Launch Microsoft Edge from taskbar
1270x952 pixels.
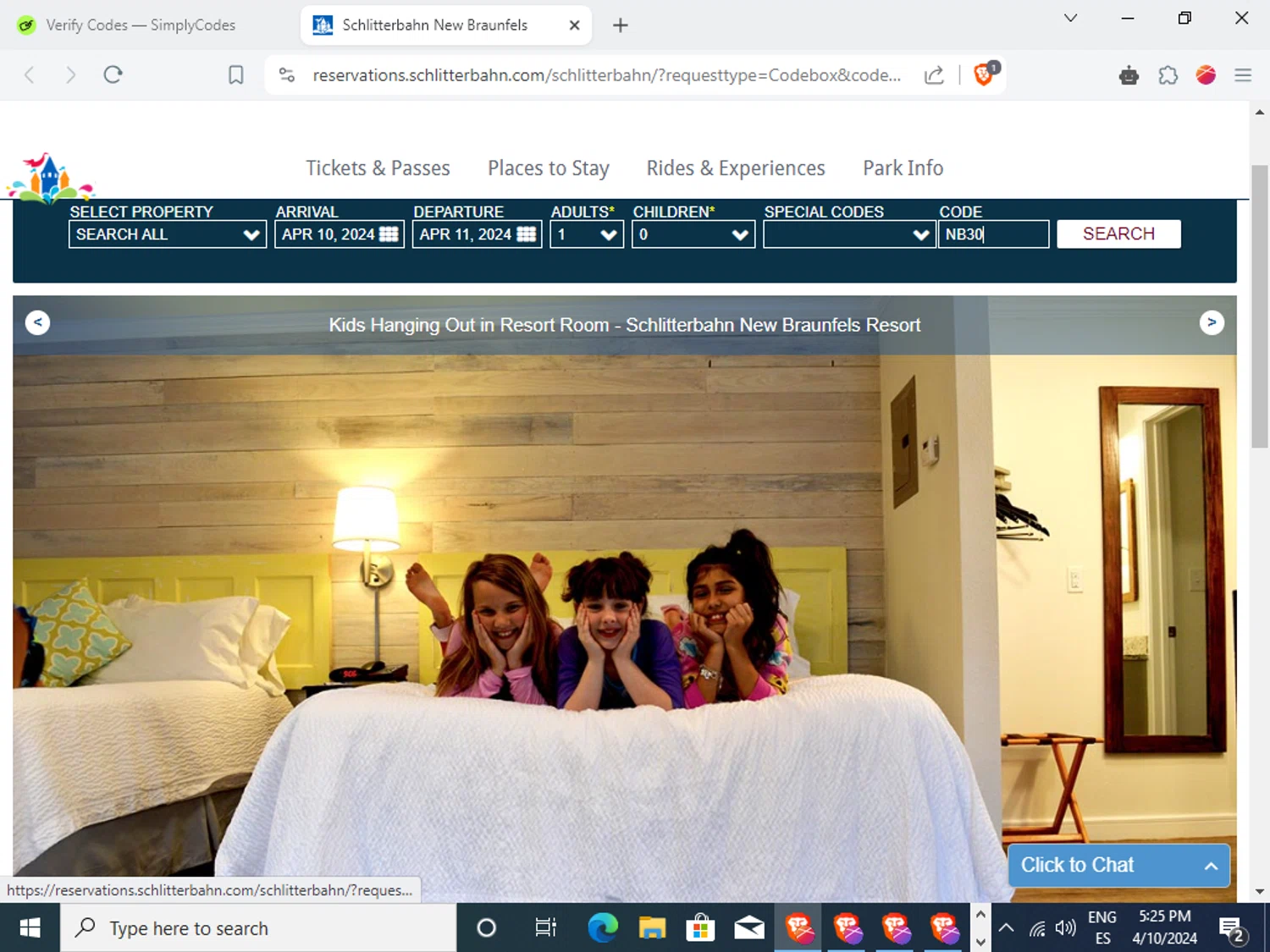click(603, 928)
